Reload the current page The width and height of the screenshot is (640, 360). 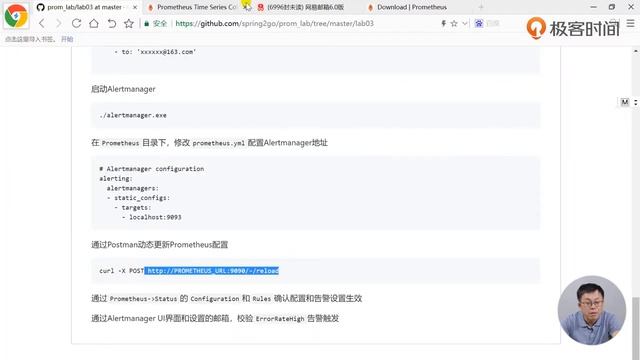coord(76,23)
